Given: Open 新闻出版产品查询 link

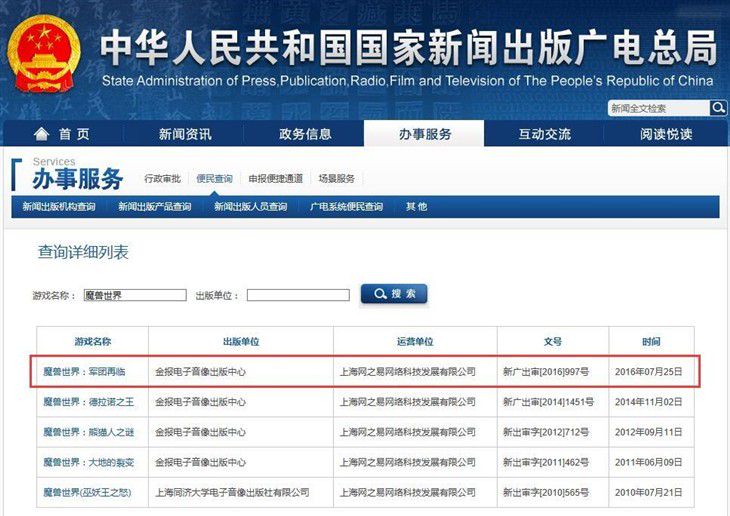Looking at the screenshot, I should click(155, 206).
